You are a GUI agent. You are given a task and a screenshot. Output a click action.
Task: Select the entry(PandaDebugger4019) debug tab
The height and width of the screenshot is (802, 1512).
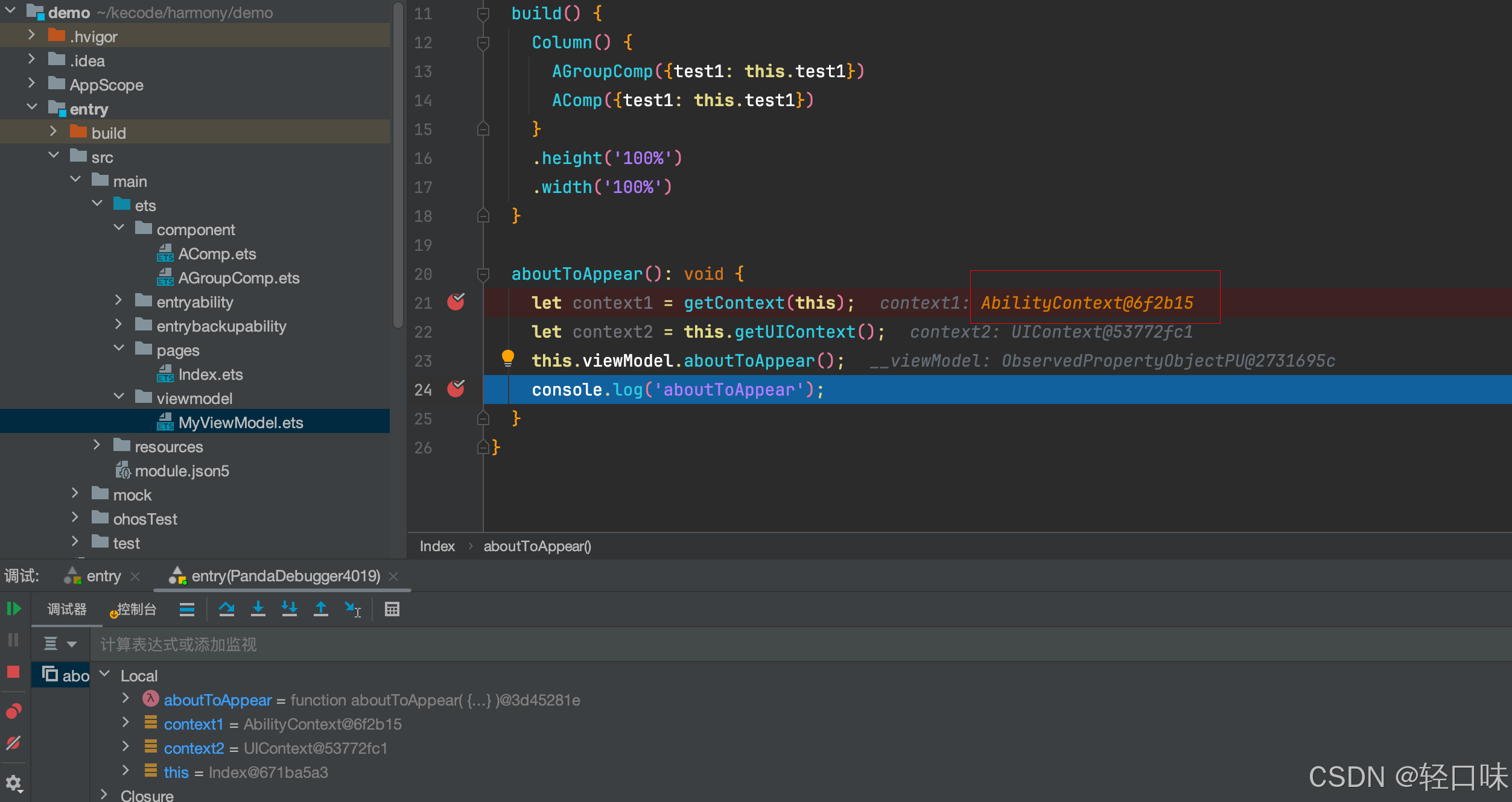pyautogui.click(x=285, y=576)
